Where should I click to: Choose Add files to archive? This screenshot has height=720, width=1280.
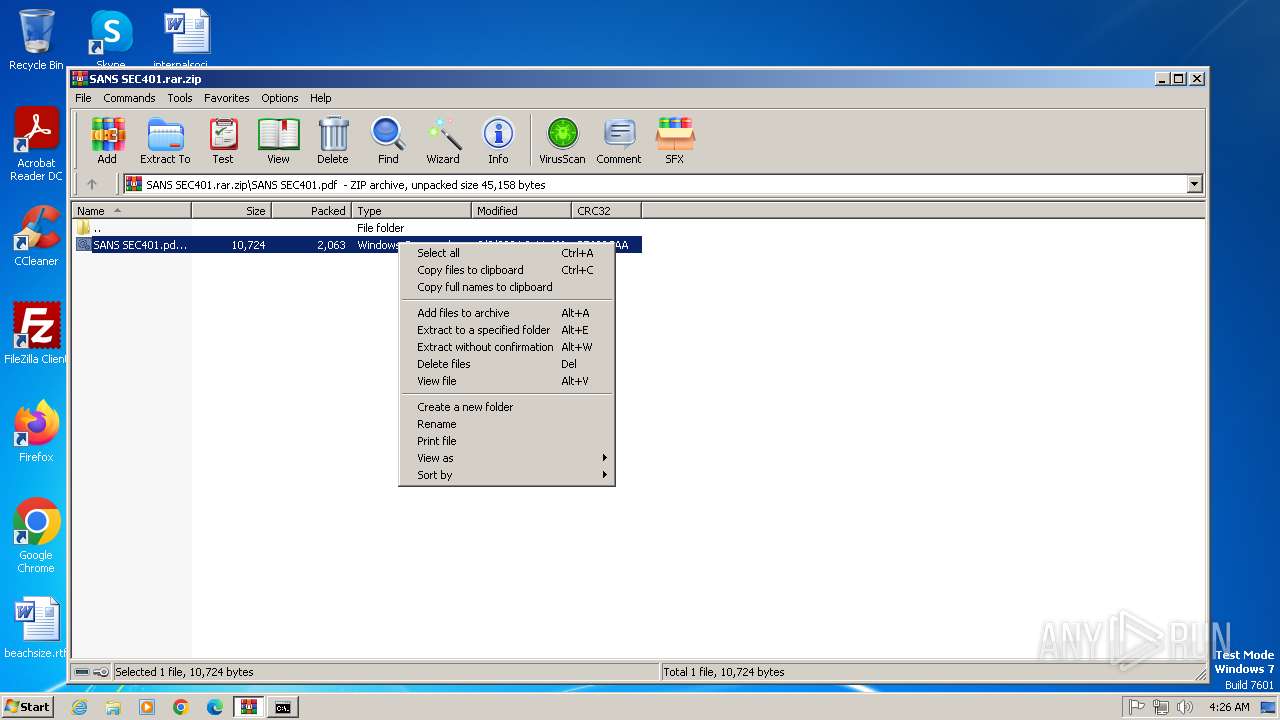click(506, 313)
